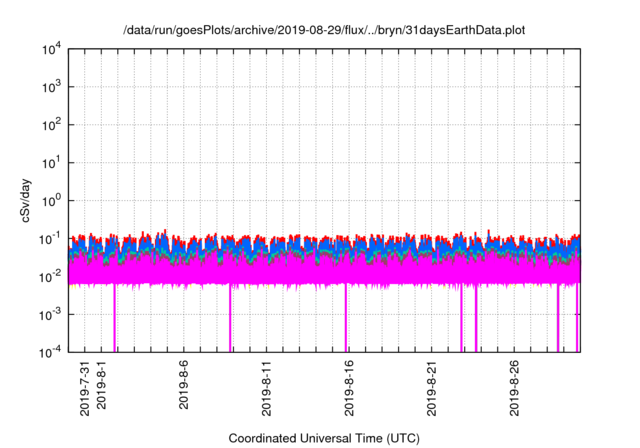Click the 2019-8-16 date label
640x448 pixels.
point(349,388)
